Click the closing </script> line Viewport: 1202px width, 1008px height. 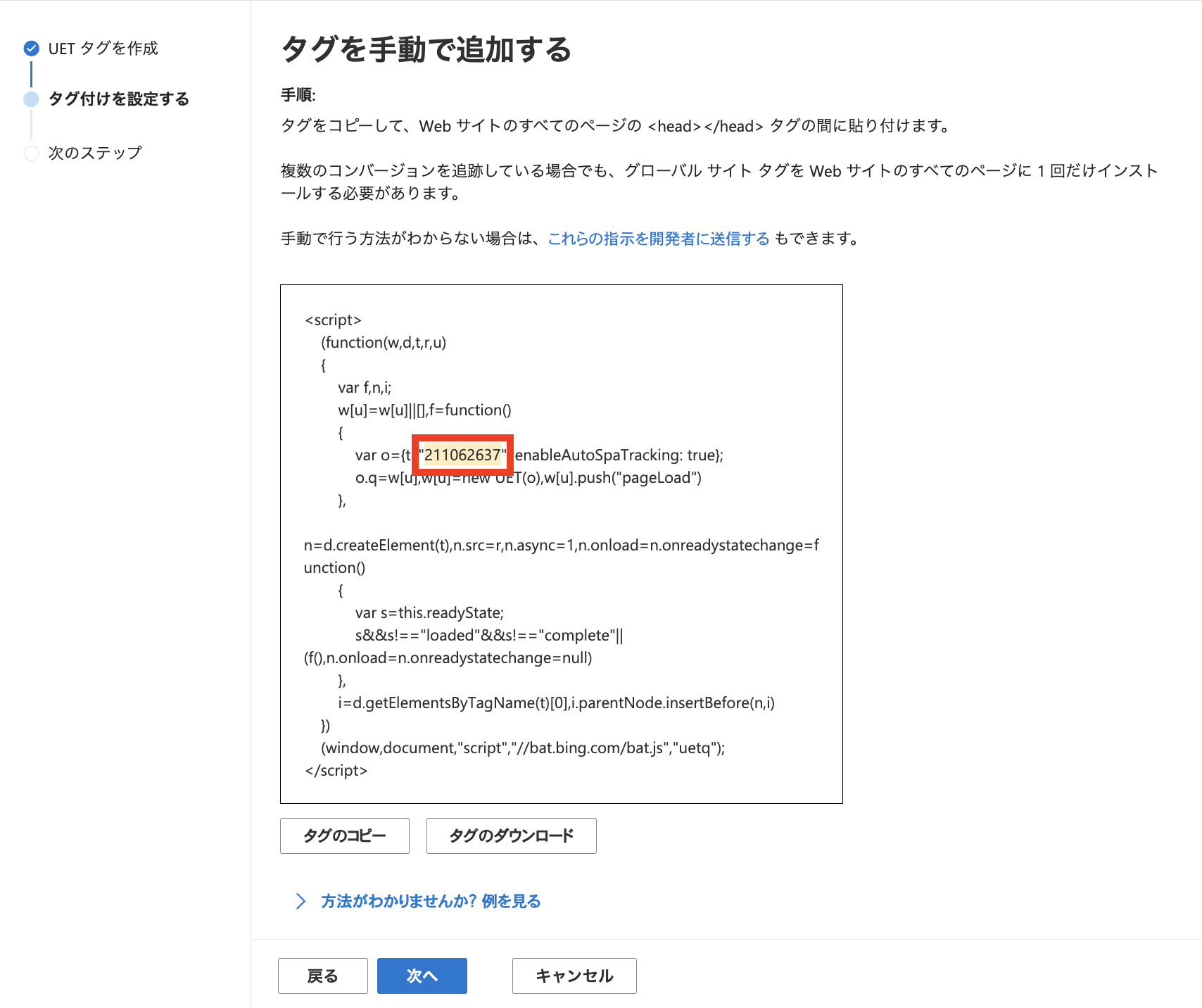(x=336, y=771)
